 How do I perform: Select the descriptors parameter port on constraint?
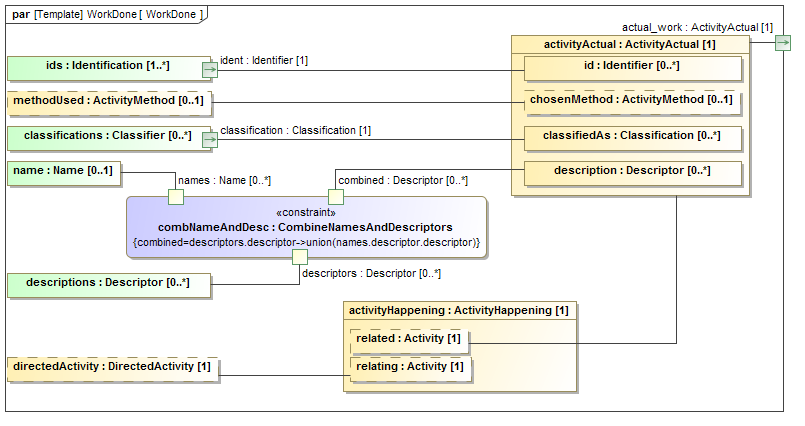[300, 257]
